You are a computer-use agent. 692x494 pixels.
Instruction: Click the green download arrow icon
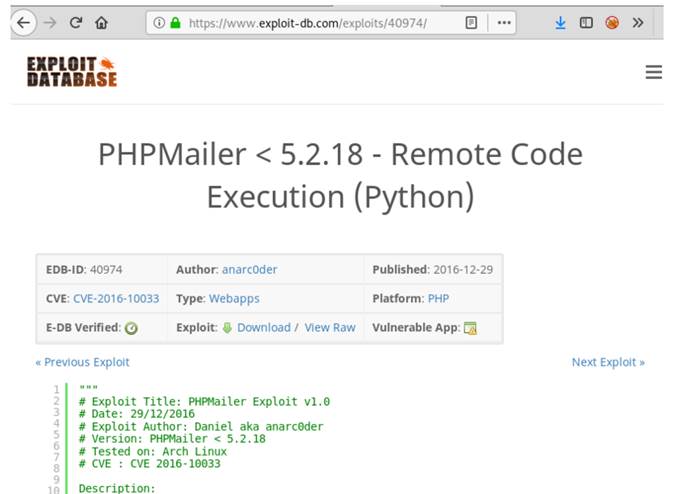(227, 328)
